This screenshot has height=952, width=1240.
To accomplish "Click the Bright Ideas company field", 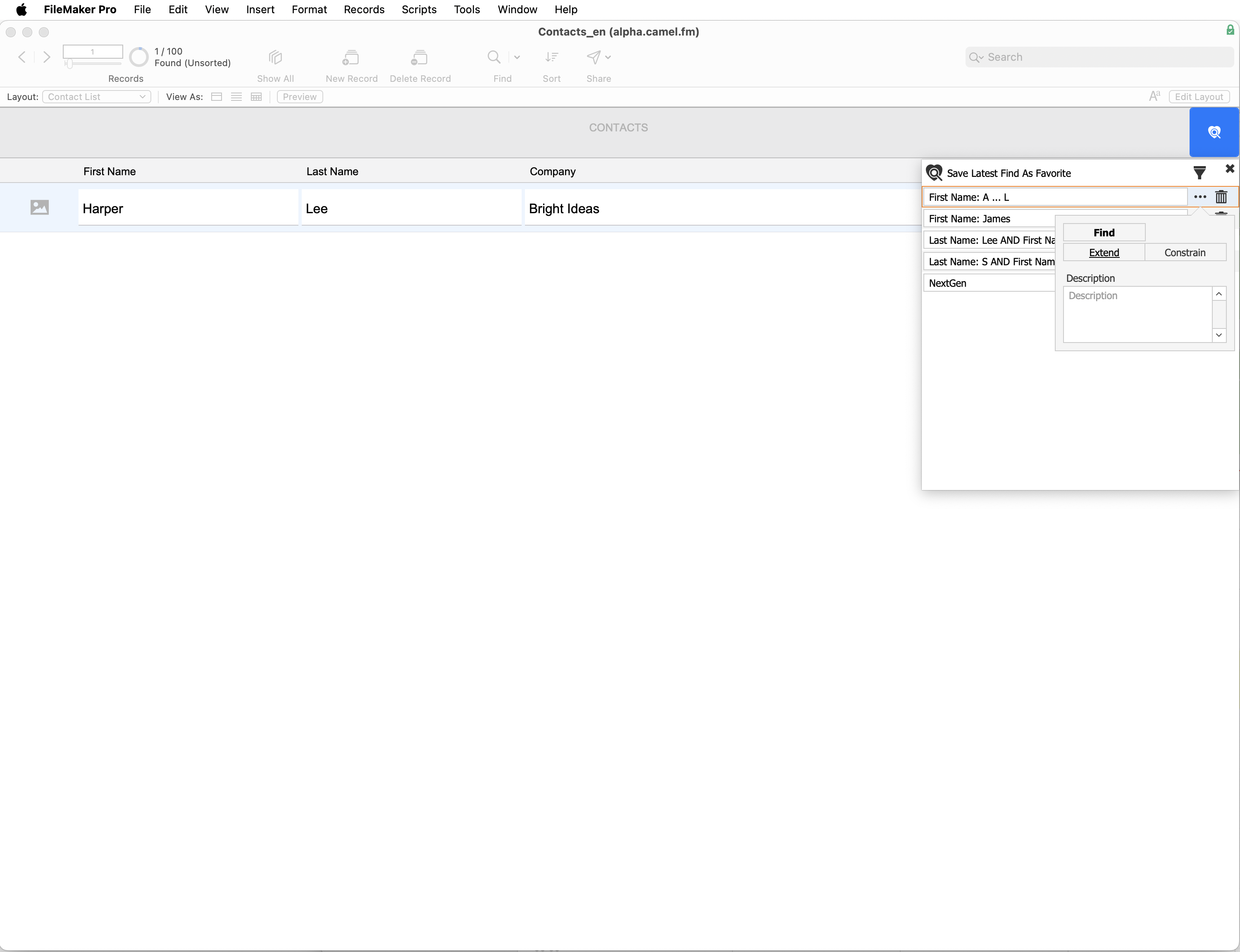I will coord(723,208).
